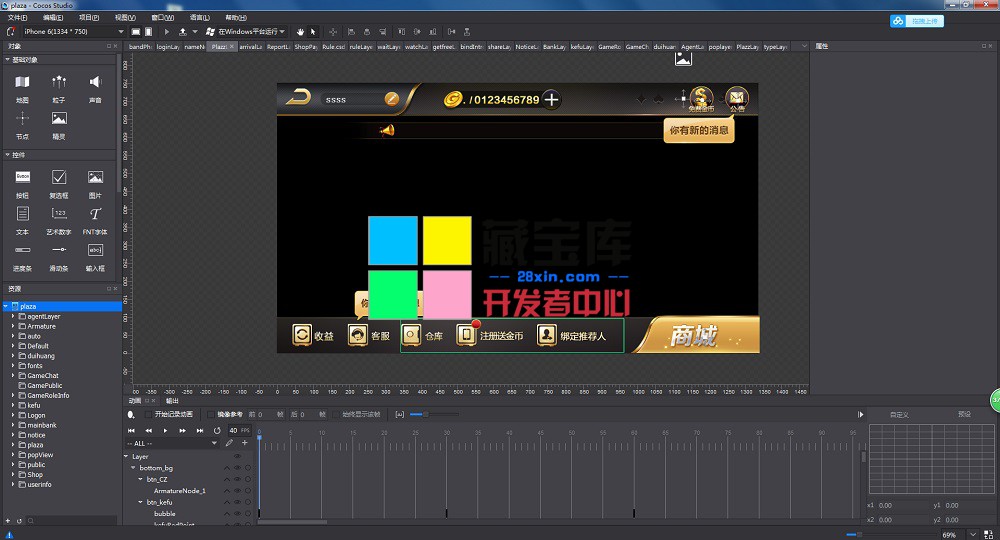The image size is (1000, 540).
Task: Select the hand pan tool in toolbar
Action: click(x=300, y=32)
